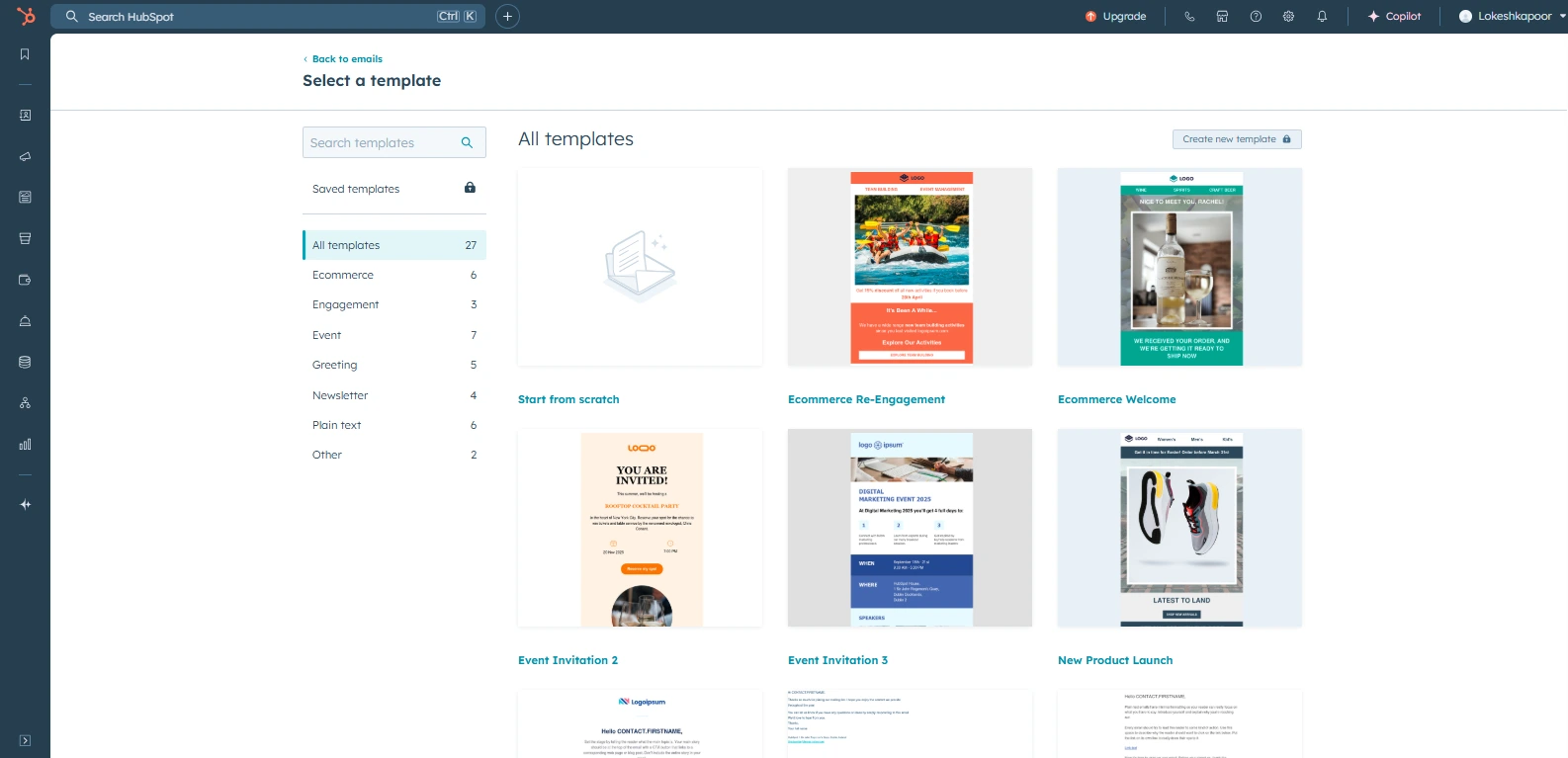Choose the Ecommerce Welcome template thumbnail

pos(1179,267)
